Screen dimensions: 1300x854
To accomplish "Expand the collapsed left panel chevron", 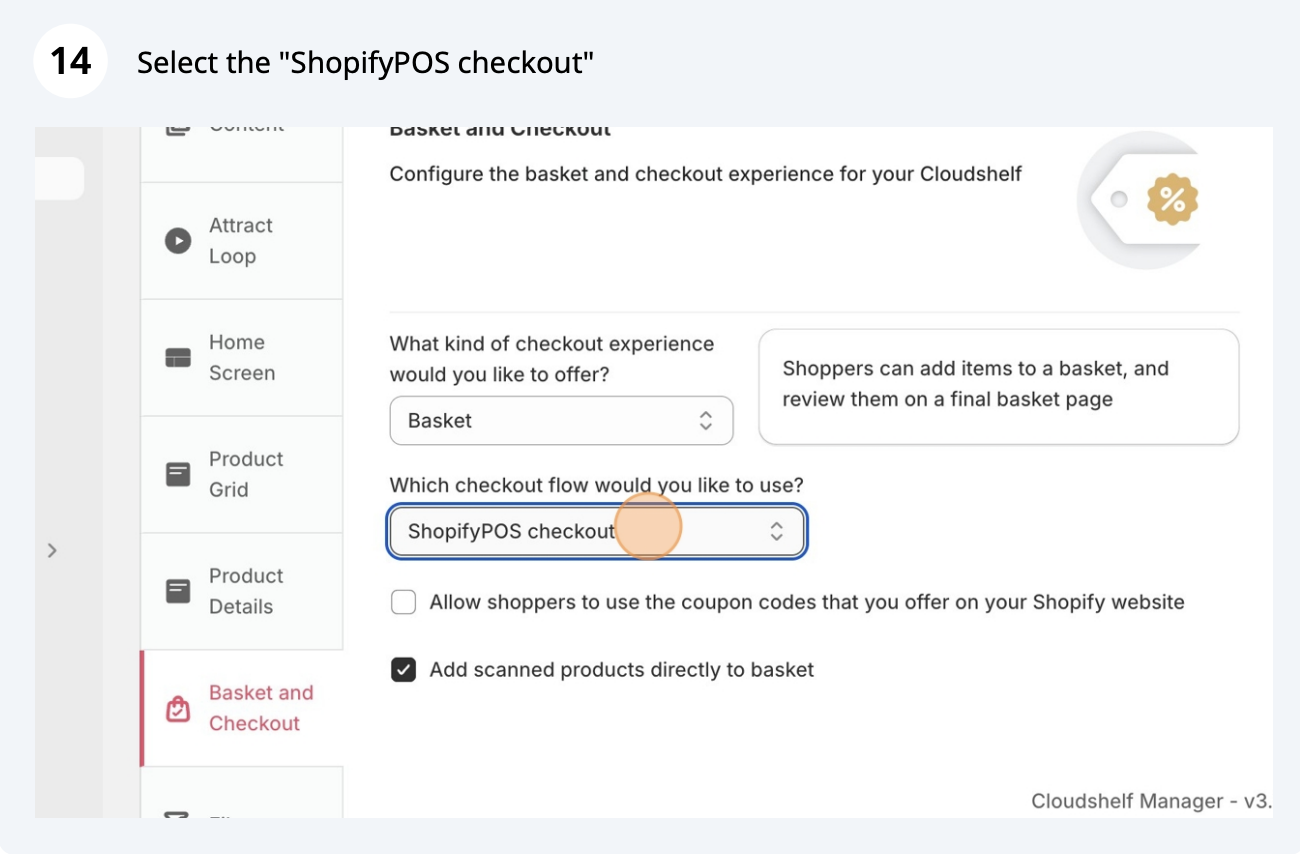I will (53, 550).
